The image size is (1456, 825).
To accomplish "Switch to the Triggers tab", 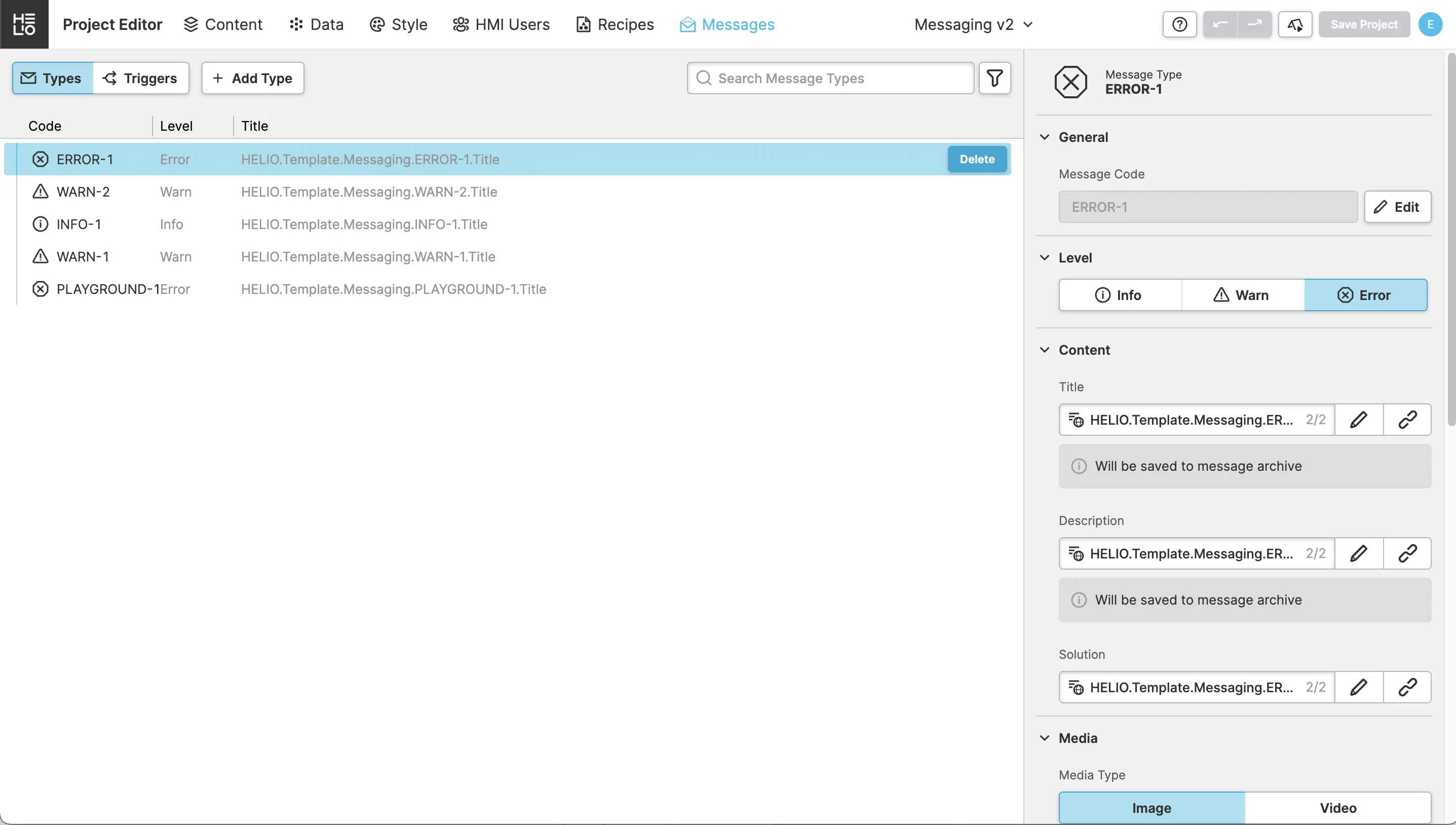I will click(x=140, y=78).
